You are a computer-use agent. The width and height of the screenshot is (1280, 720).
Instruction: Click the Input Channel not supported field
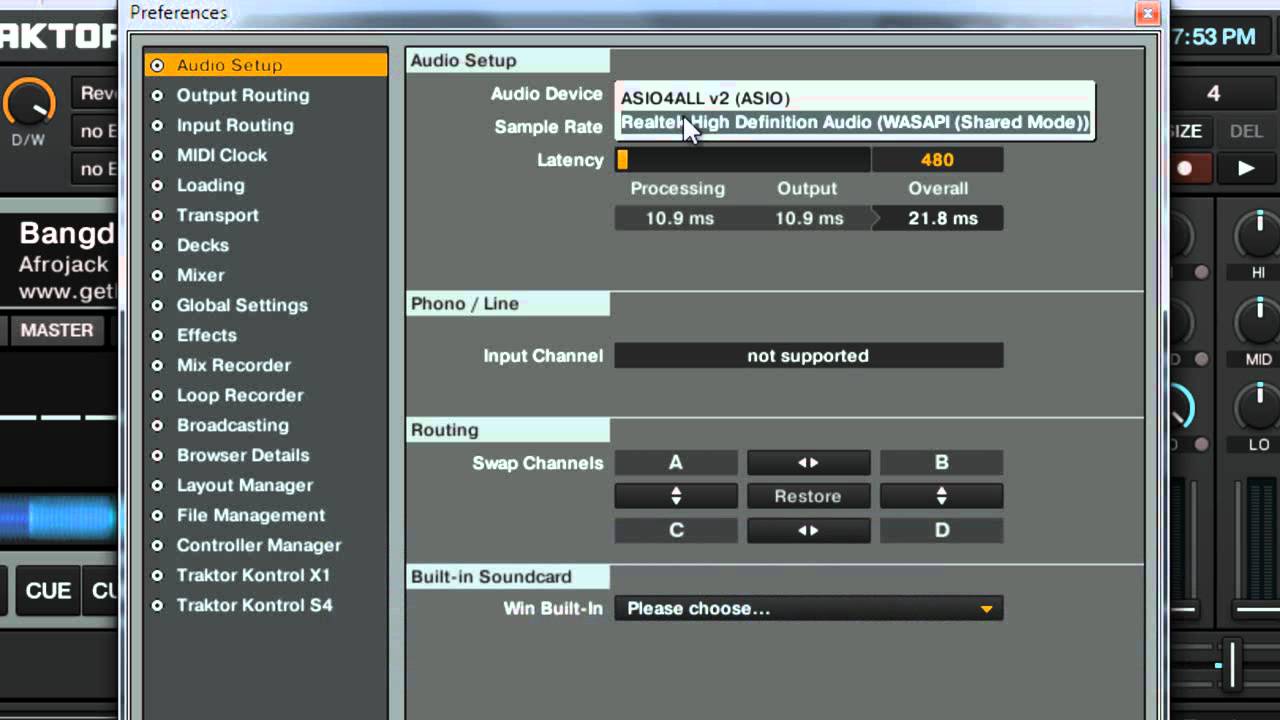click(x=808, y=355)
